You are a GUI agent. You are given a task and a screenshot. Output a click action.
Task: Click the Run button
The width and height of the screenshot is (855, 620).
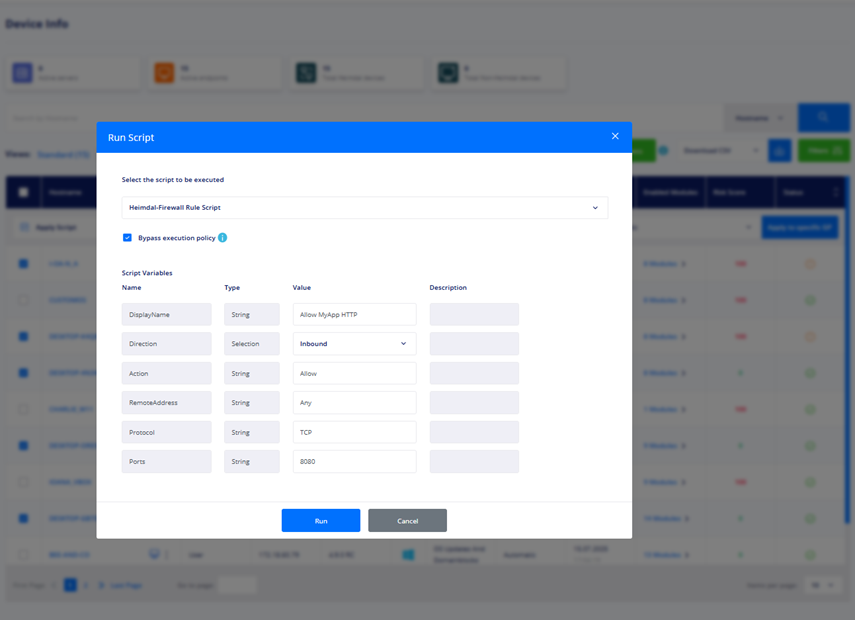coord(321,520)
